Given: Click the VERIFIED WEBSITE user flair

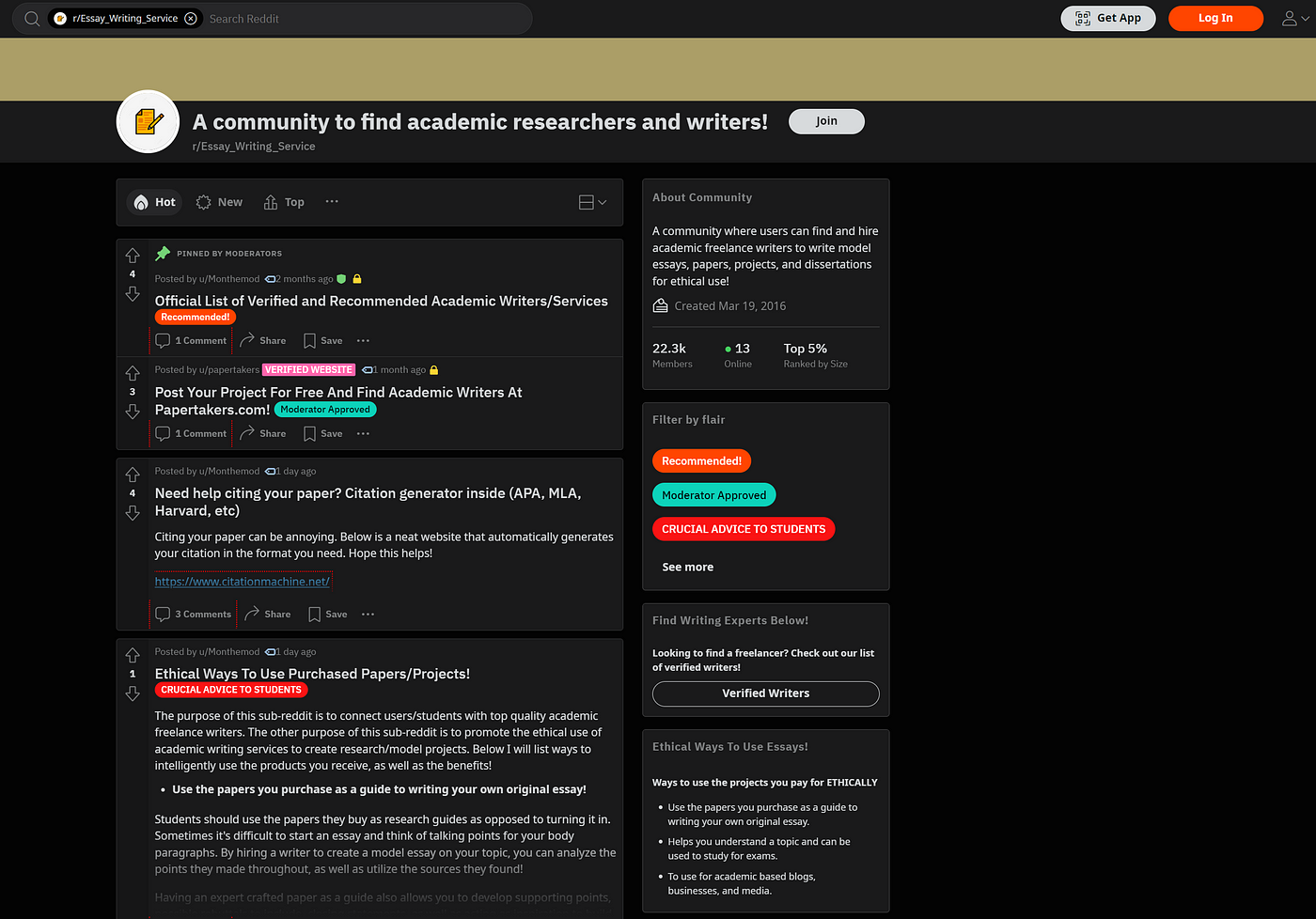Looking at the screenshot, I should point(308,370).
